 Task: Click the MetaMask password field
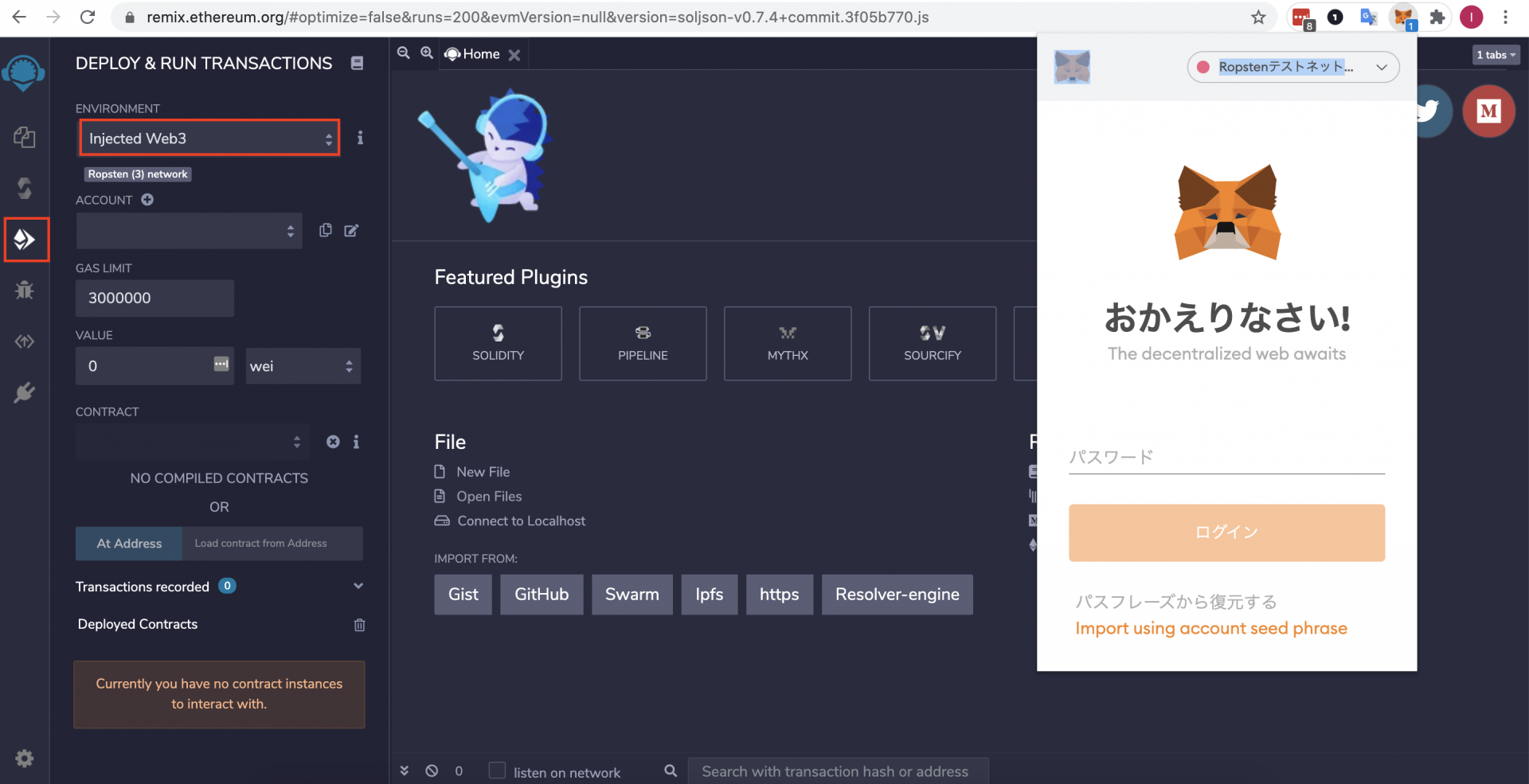1226,457
